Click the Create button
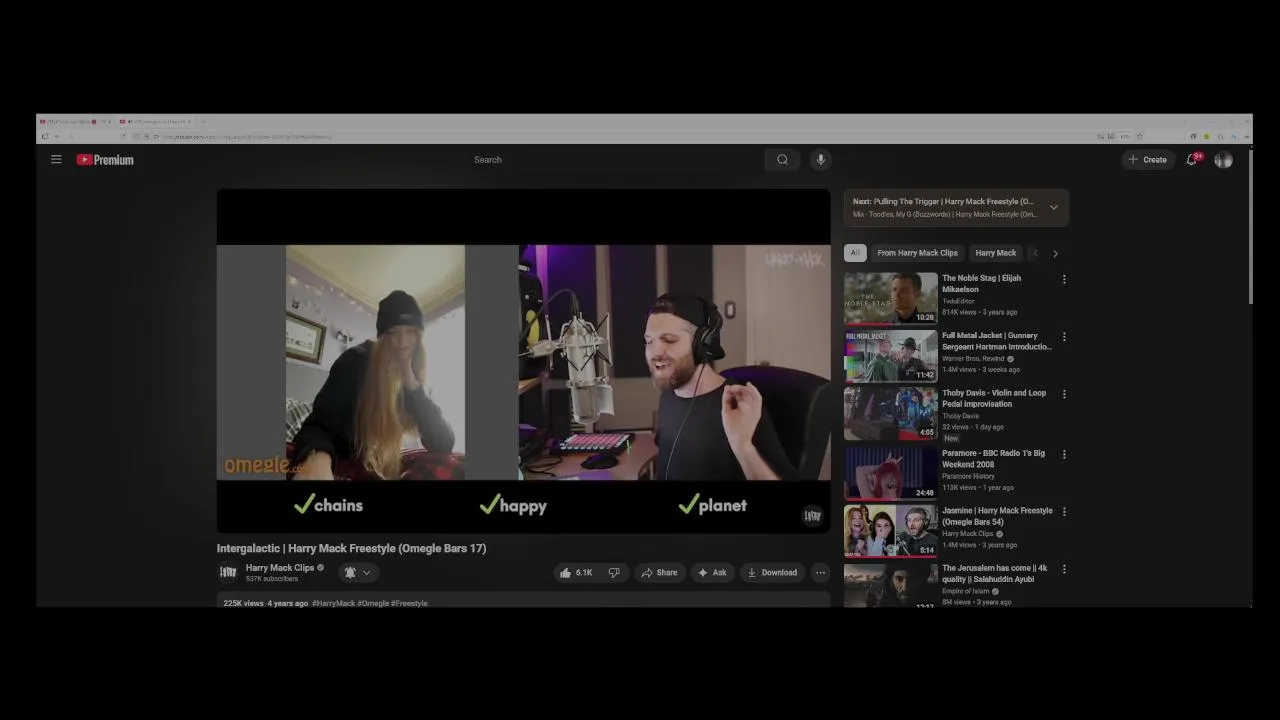Image resolution: width=1280 pixels, height=720 pixels. tap(1147, 159)
